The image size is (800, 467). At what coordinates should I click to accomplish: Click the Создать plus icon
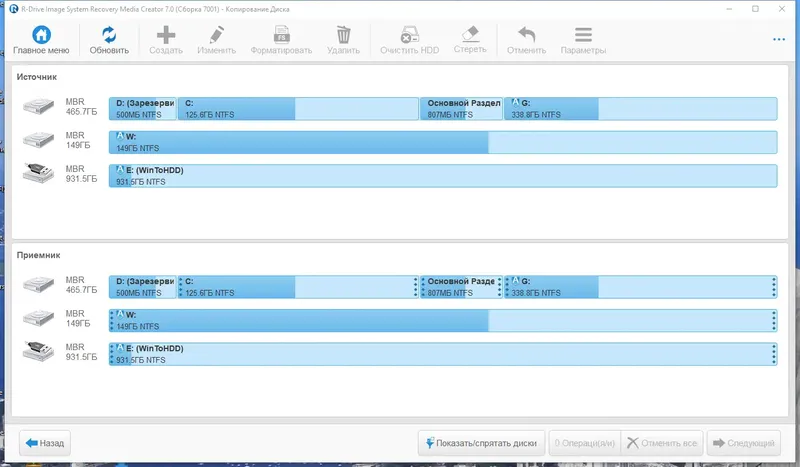pyautogui.click(x=166, y=35)
